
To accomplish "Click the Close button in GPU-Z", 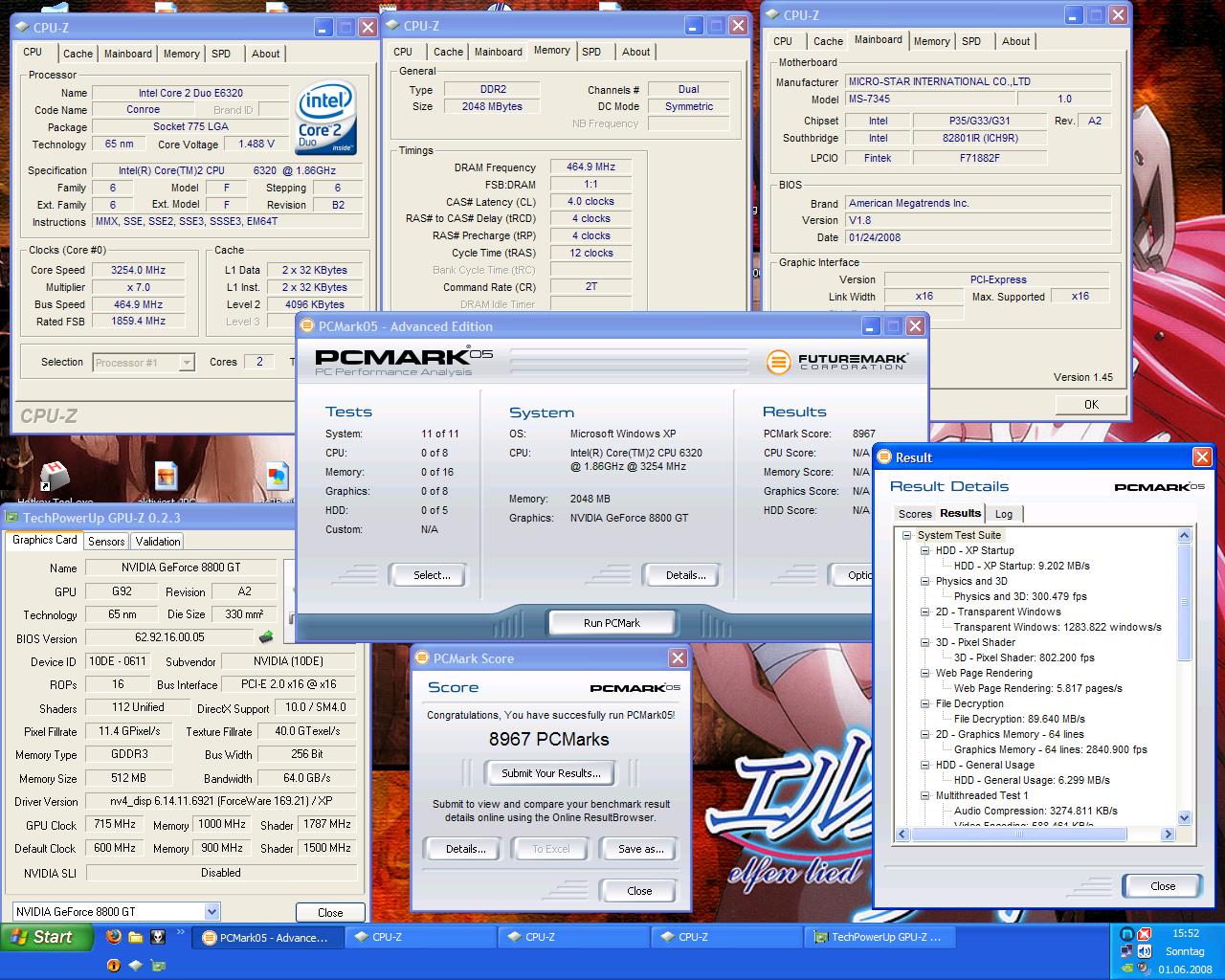I will coord(330,912).
